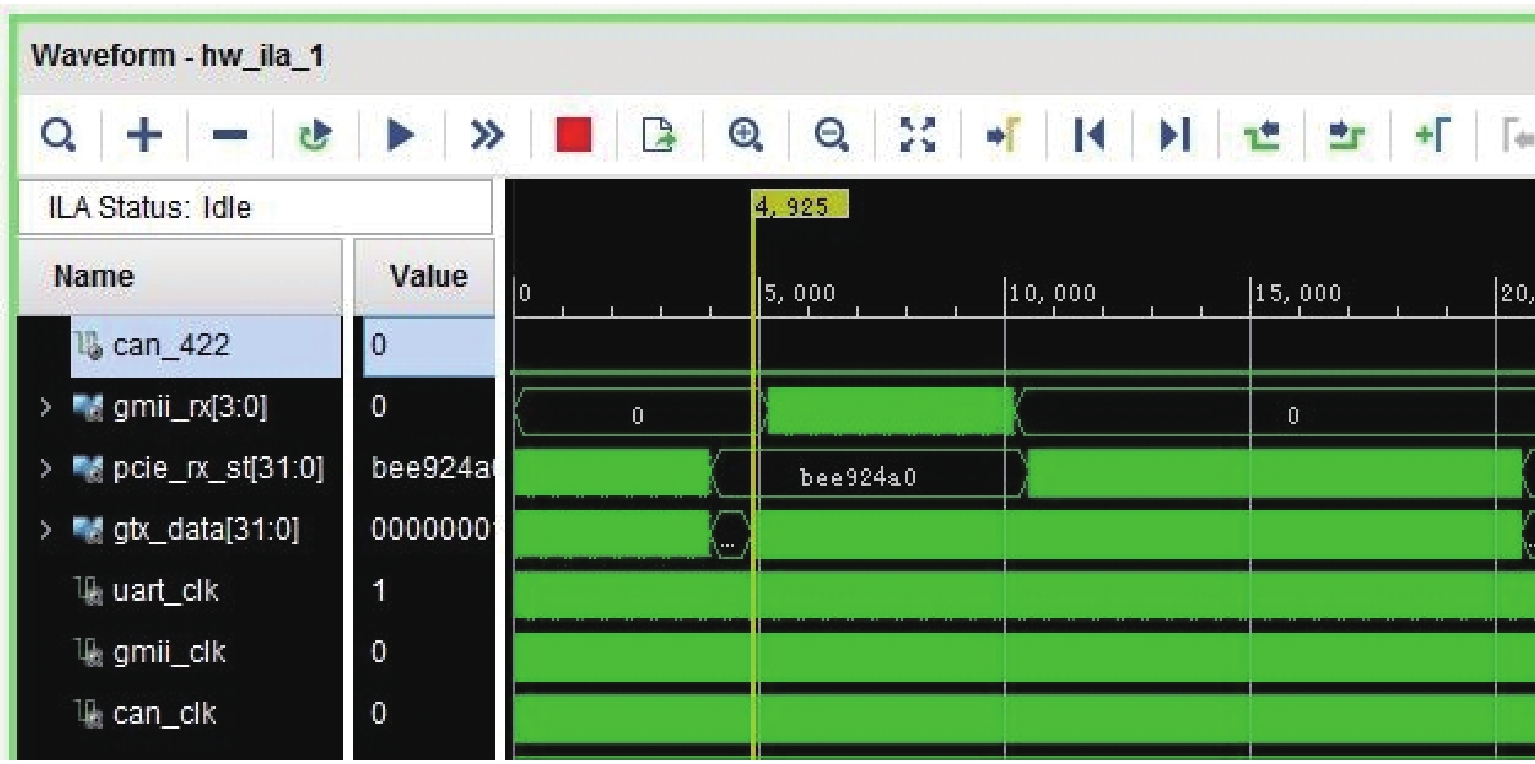The image size is (1535, 764).
Task: Run trigger with the play arrow icon
Action: tap(401, 134)
